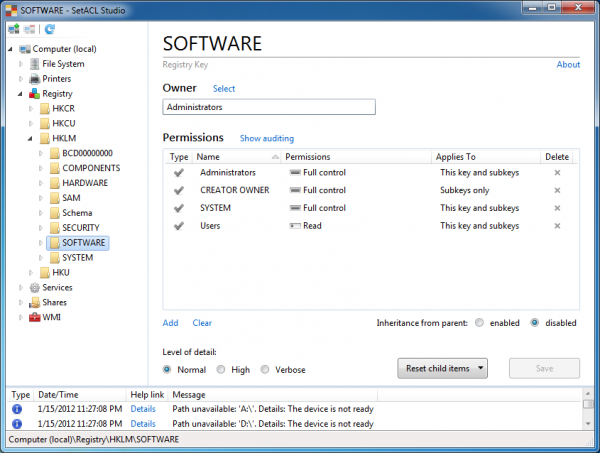
Task: Click the HKCU folder icon
Action: 45,124
